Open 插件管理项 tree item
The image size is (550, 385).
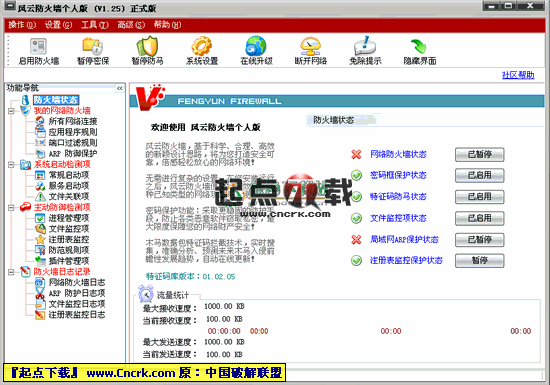point(69,261)
